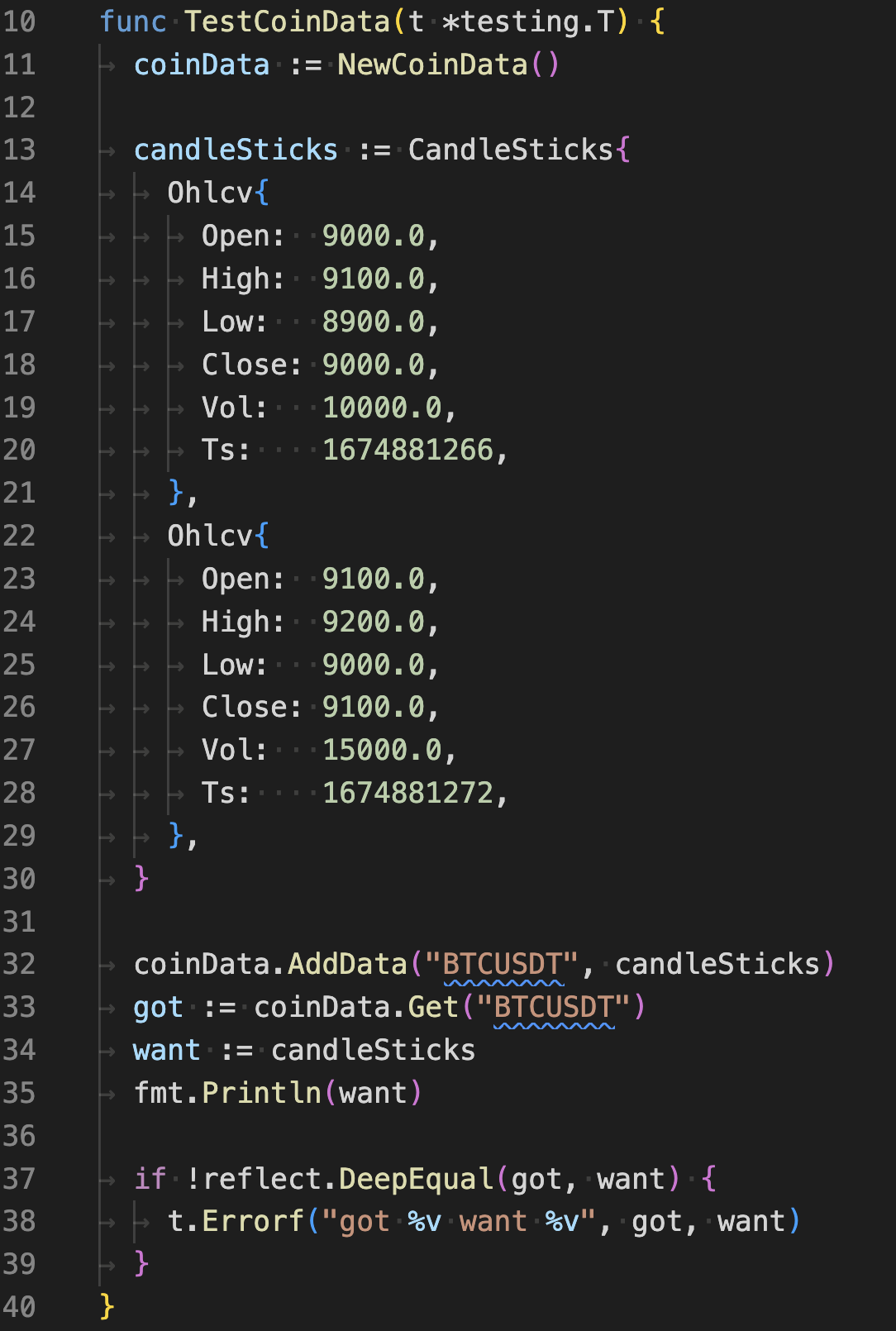Click the Vol value 15000.0
896x1331 pixels.
point(381,750)
